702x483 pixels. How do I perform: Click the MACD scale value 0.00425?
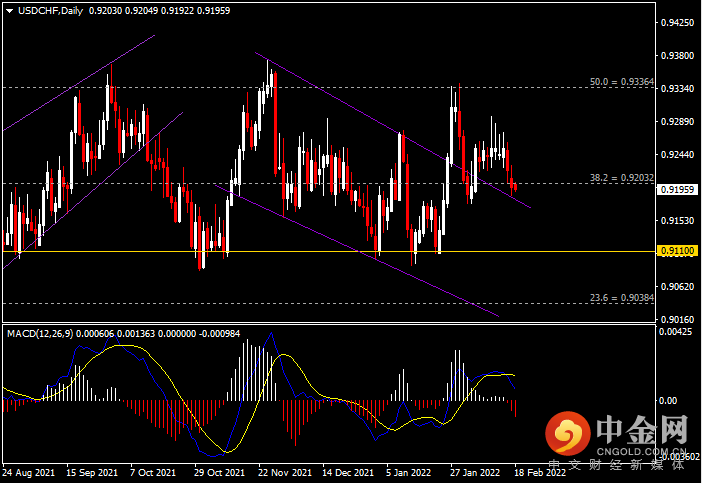pos(675,332)
